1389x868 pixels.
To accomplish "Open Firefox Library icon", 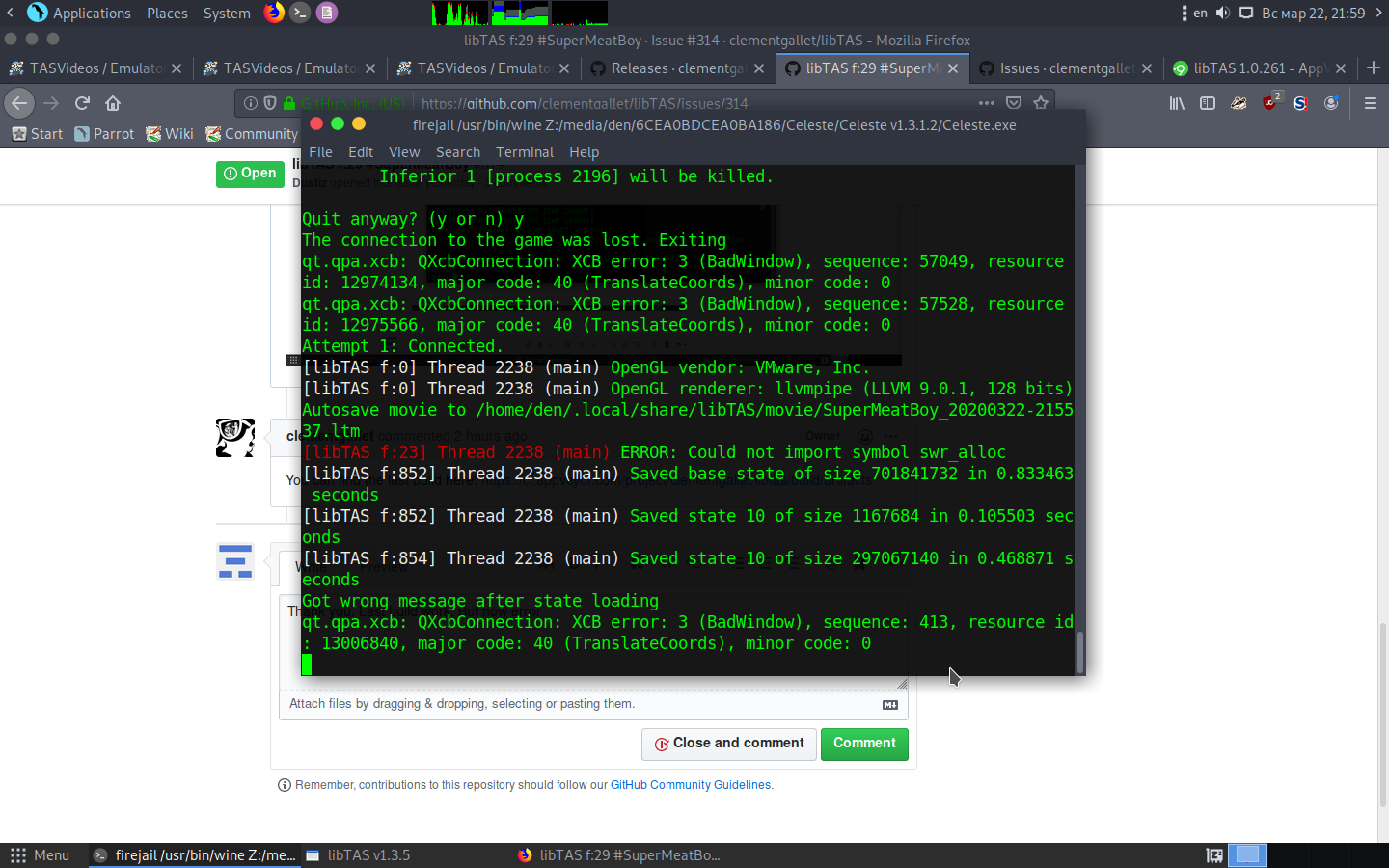I will [x=1177, y=103].
